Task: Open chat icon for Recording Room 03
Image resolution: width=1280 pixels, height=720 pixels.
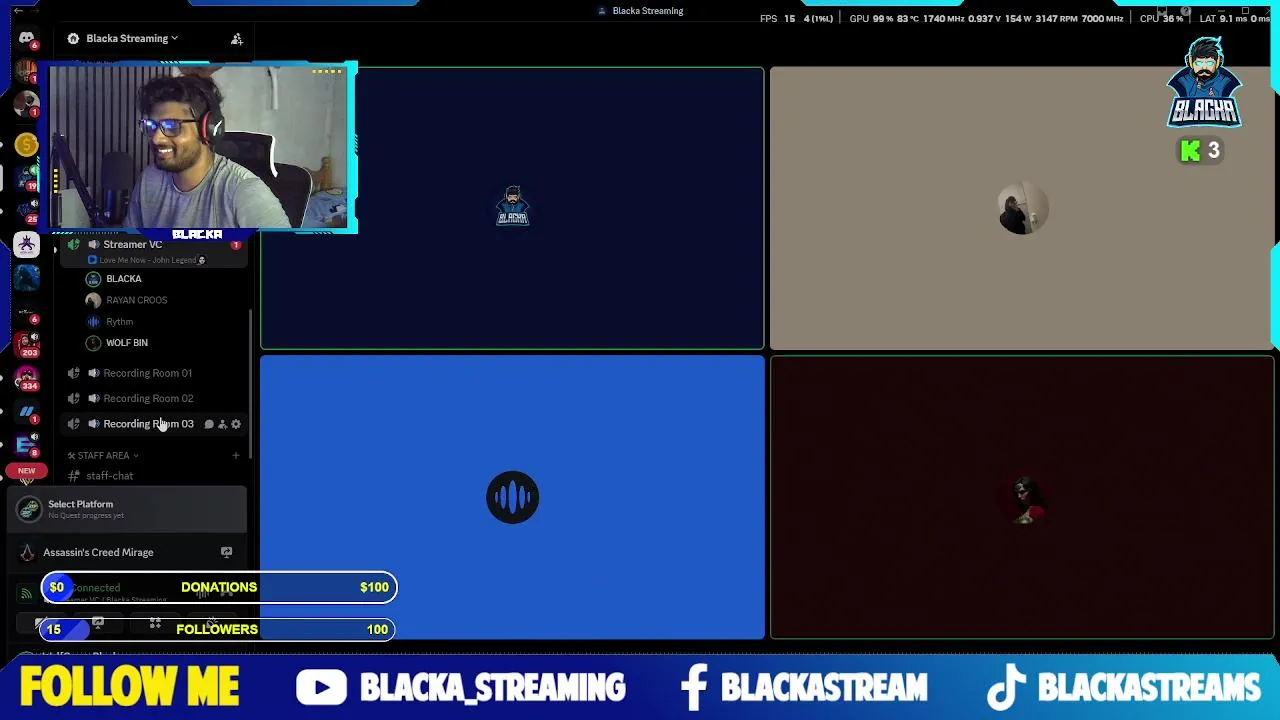Action: [x=209, y=424]
